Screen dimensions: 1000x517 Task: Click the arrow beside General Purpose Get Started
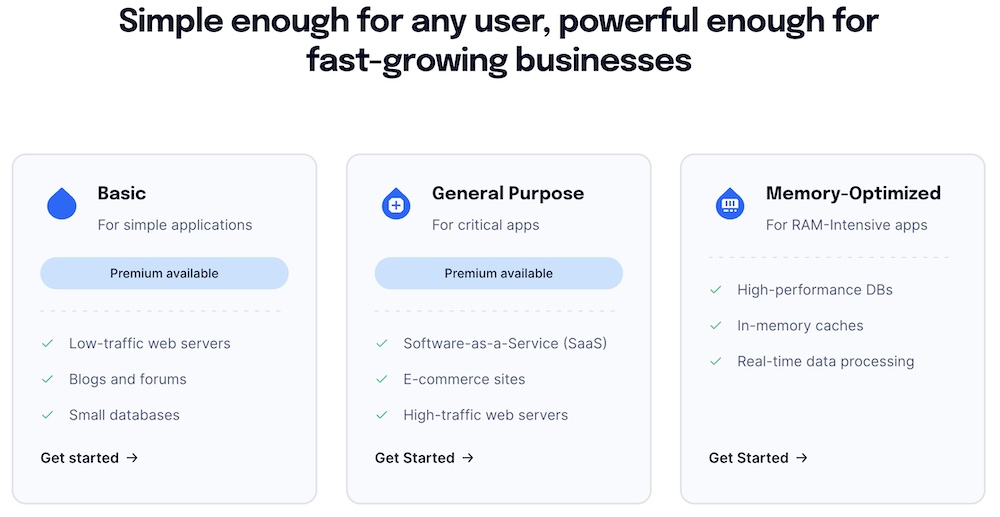tap(468, 458)
